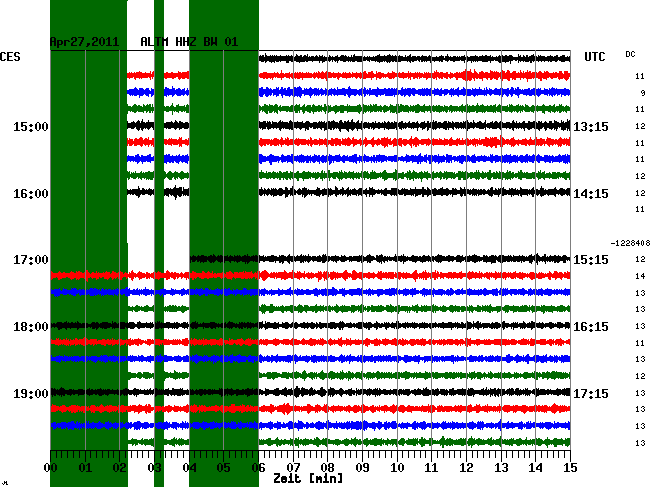Click the black seismic trace at 16:15 UTC
This screenshot has width=650, height=494.
(310, 325)
